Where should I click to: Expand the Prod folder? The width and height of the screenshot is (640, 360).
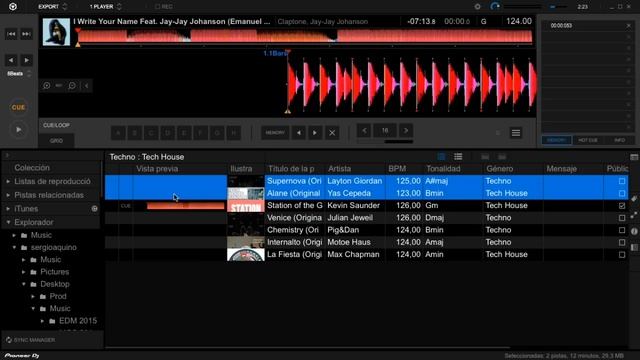(x=33, y=296)
